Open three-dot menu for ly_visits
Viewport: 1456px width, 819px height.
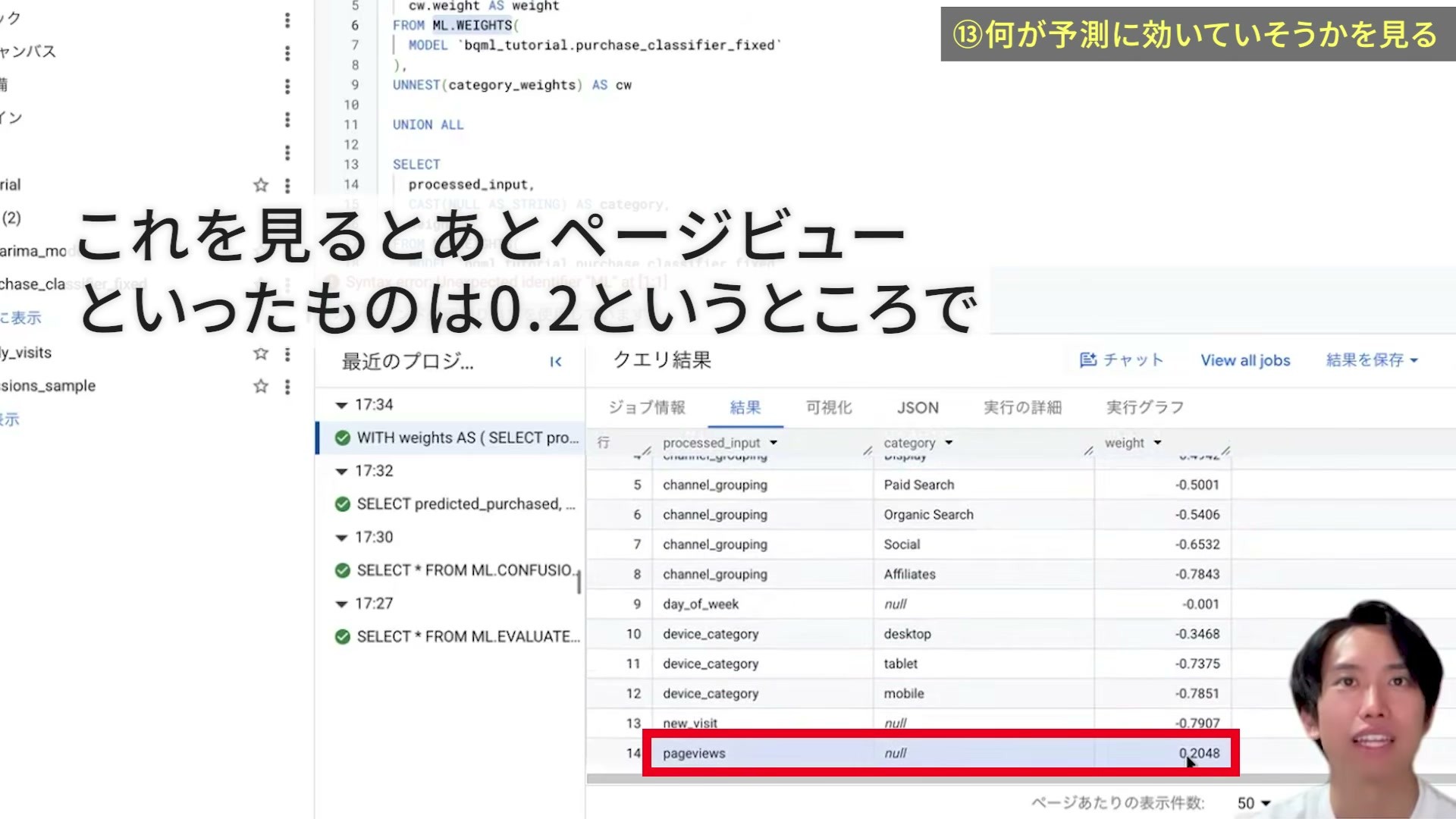(287, 353)
